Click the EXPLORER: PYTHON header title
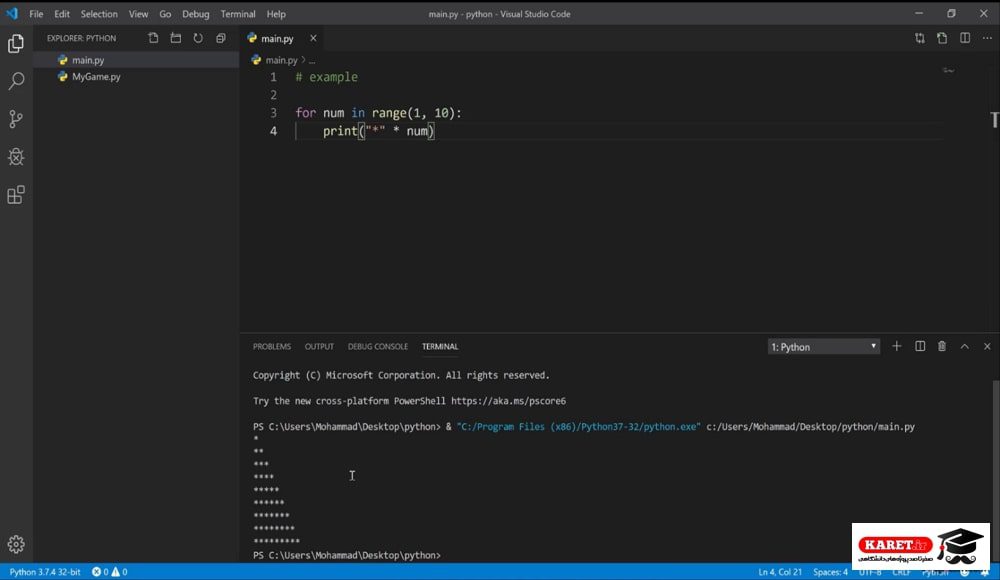 [81, 38]
